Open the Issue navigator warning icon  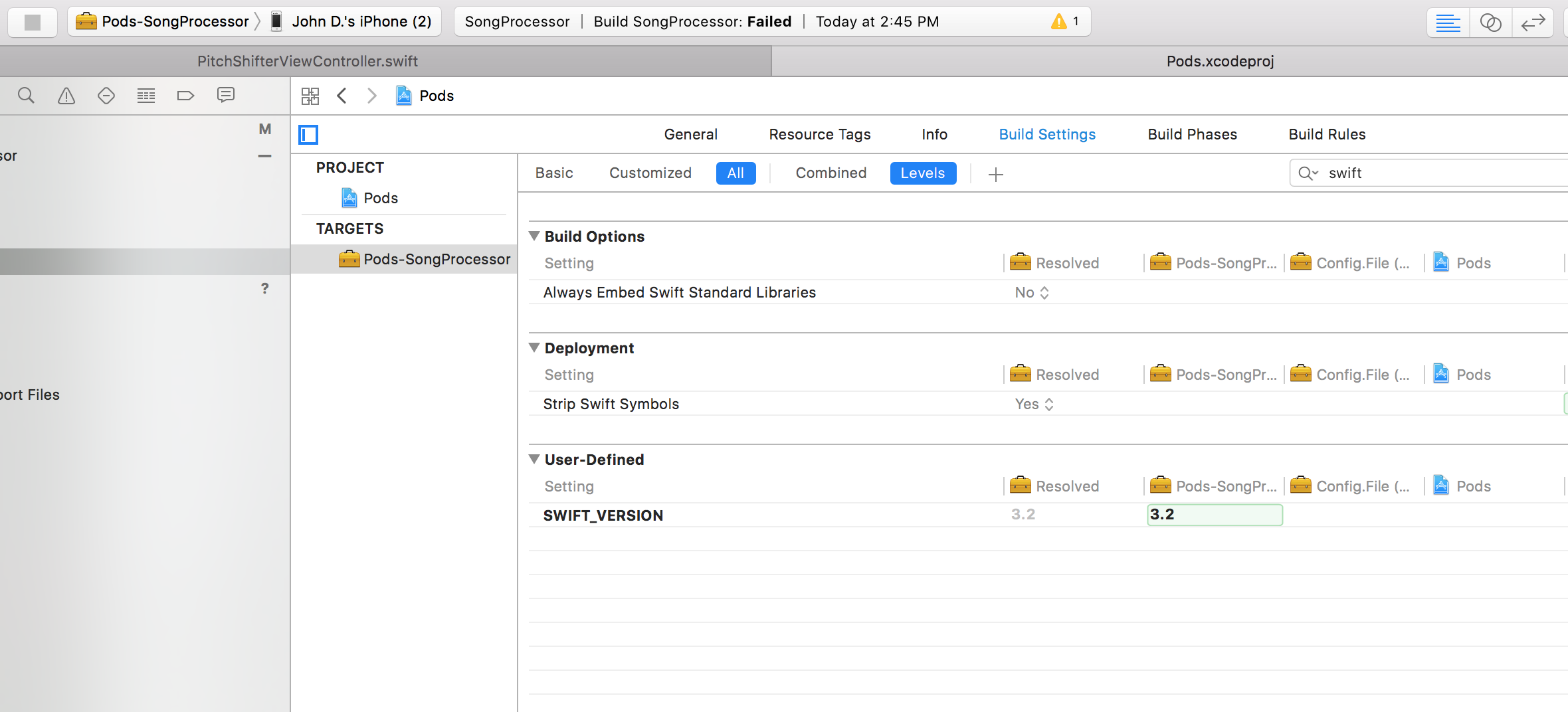(66, 96)
